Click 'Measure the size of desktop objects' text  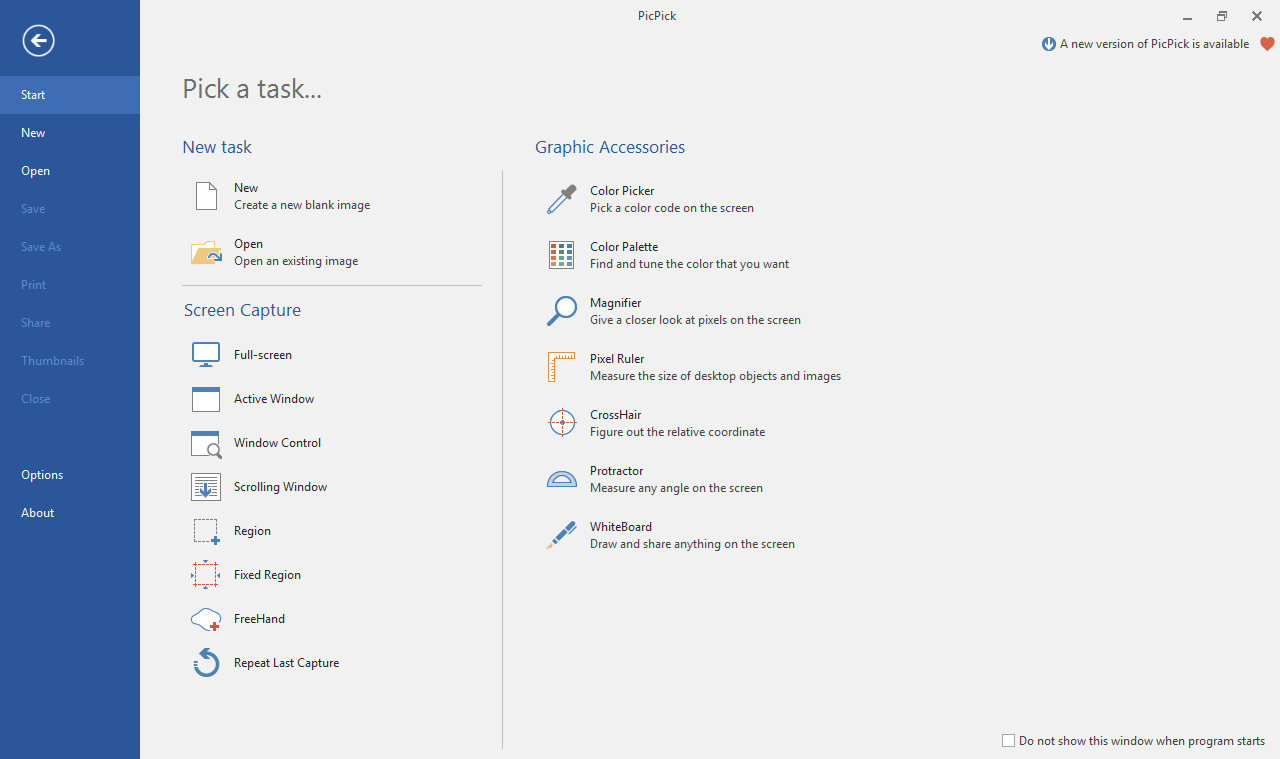[716, 376]
